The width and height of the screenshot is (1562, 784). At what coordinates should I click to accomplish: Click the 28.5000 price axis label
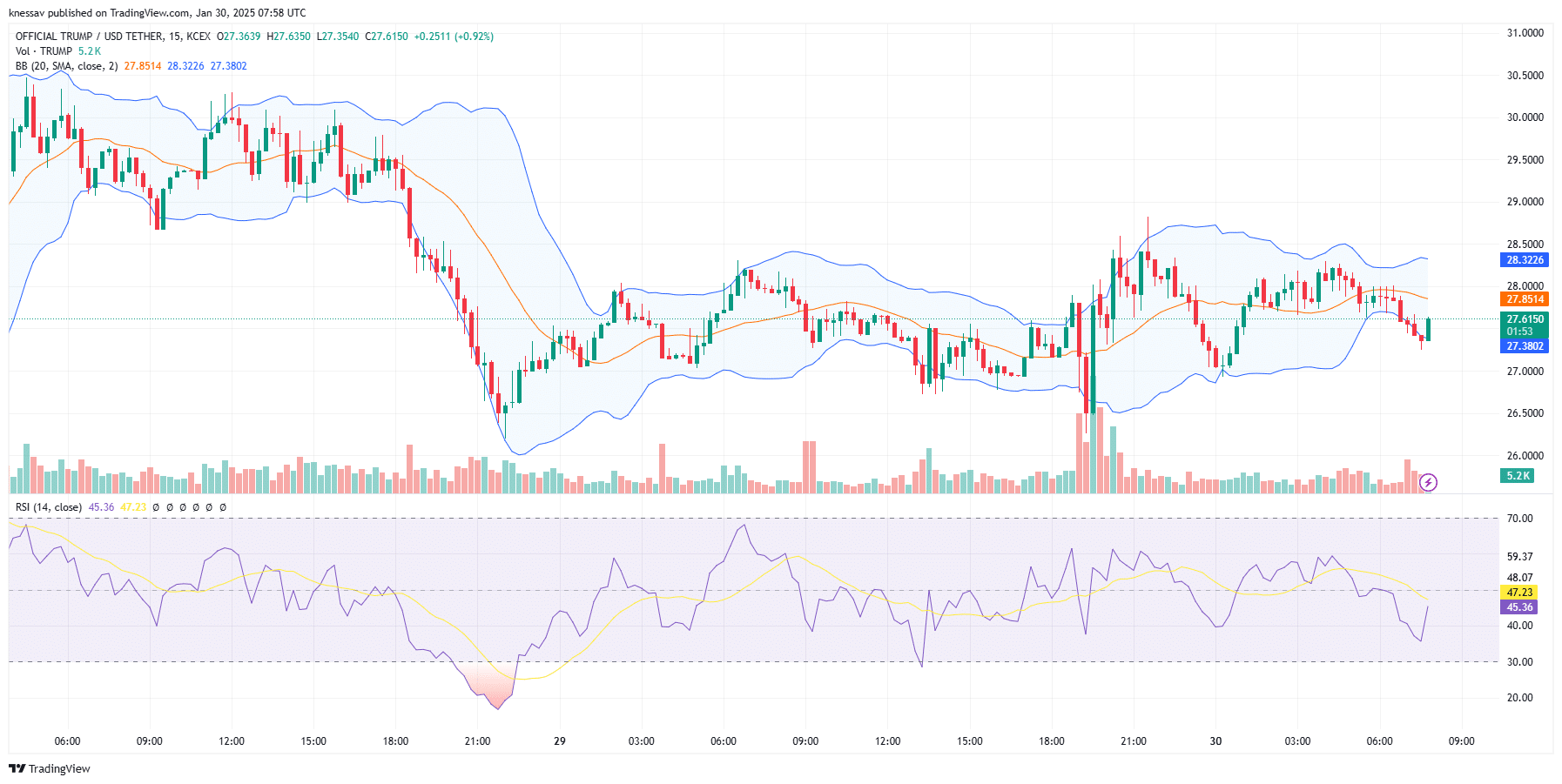click(1525, 245)
